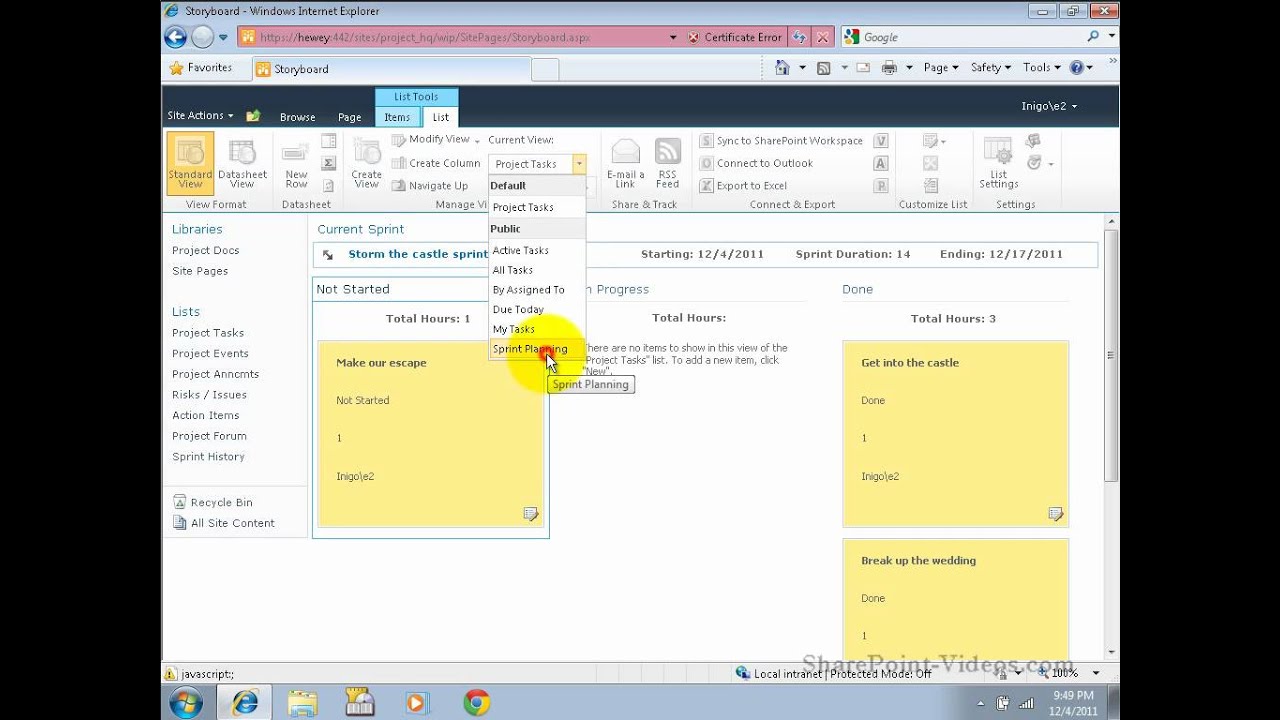The height and width of the screenshot is (720, 1280).
Task: Click Connect to Outlook
Action: coord(756,163)
